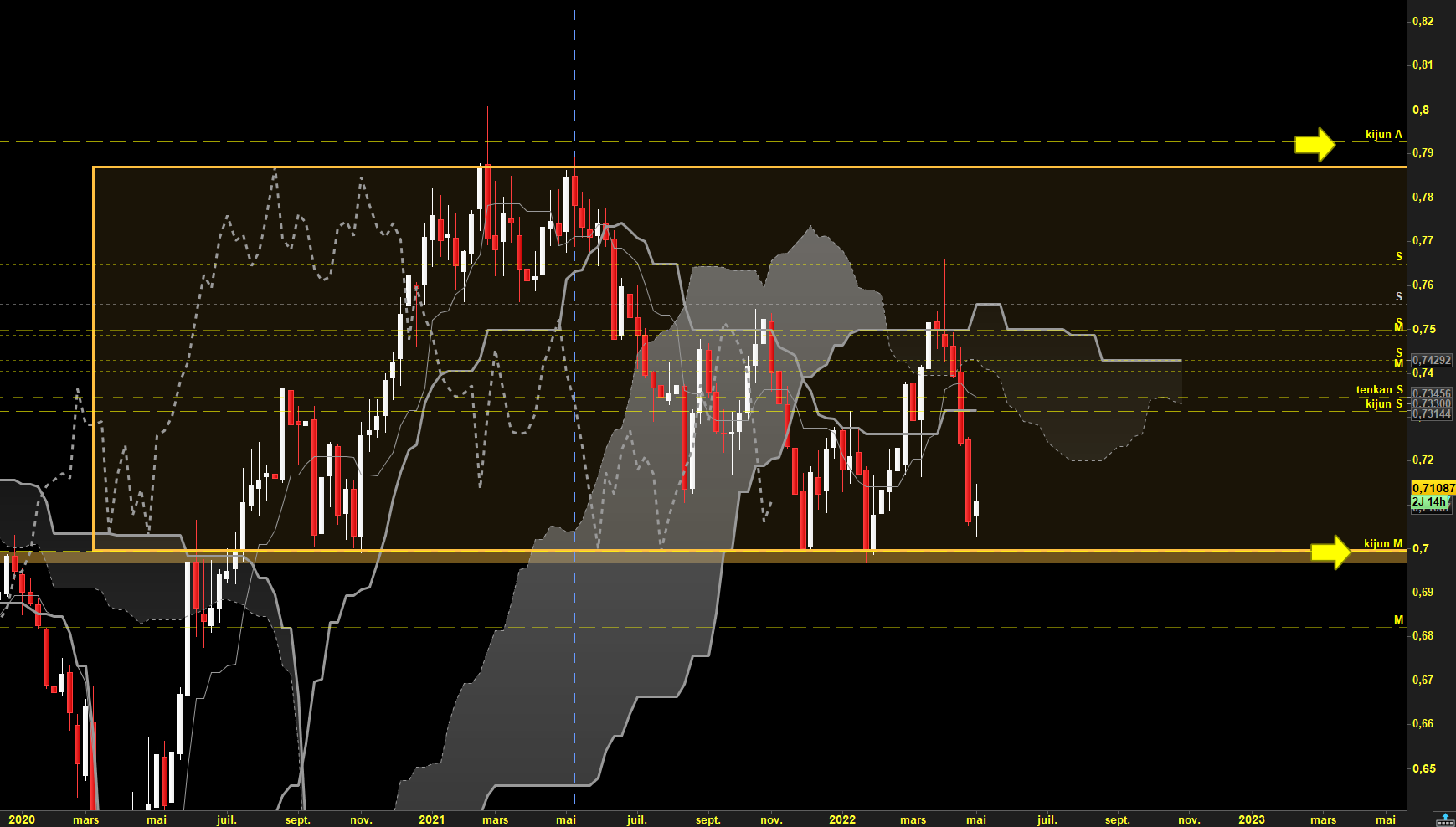Click the kijun S level label

coord(1383,404)
